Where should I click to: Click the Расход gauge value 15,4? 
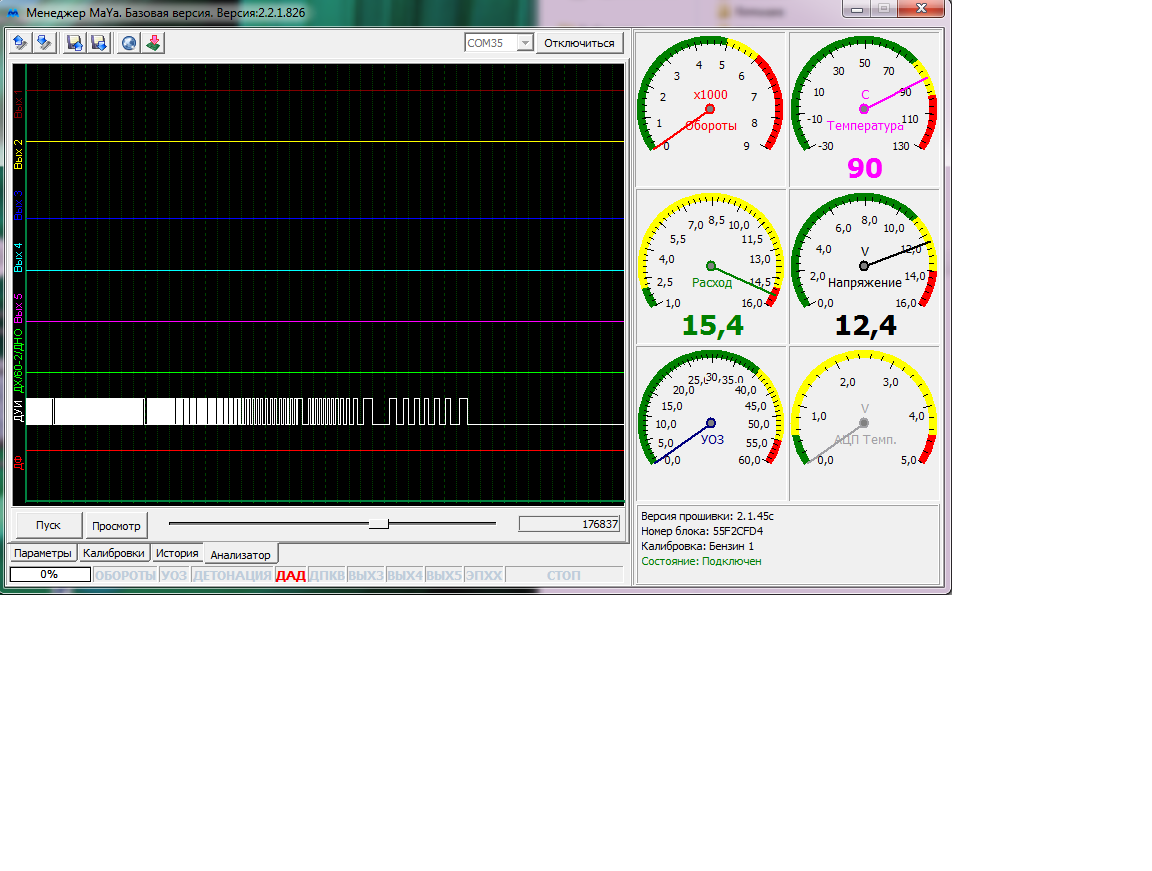click(x=713, y=325)
